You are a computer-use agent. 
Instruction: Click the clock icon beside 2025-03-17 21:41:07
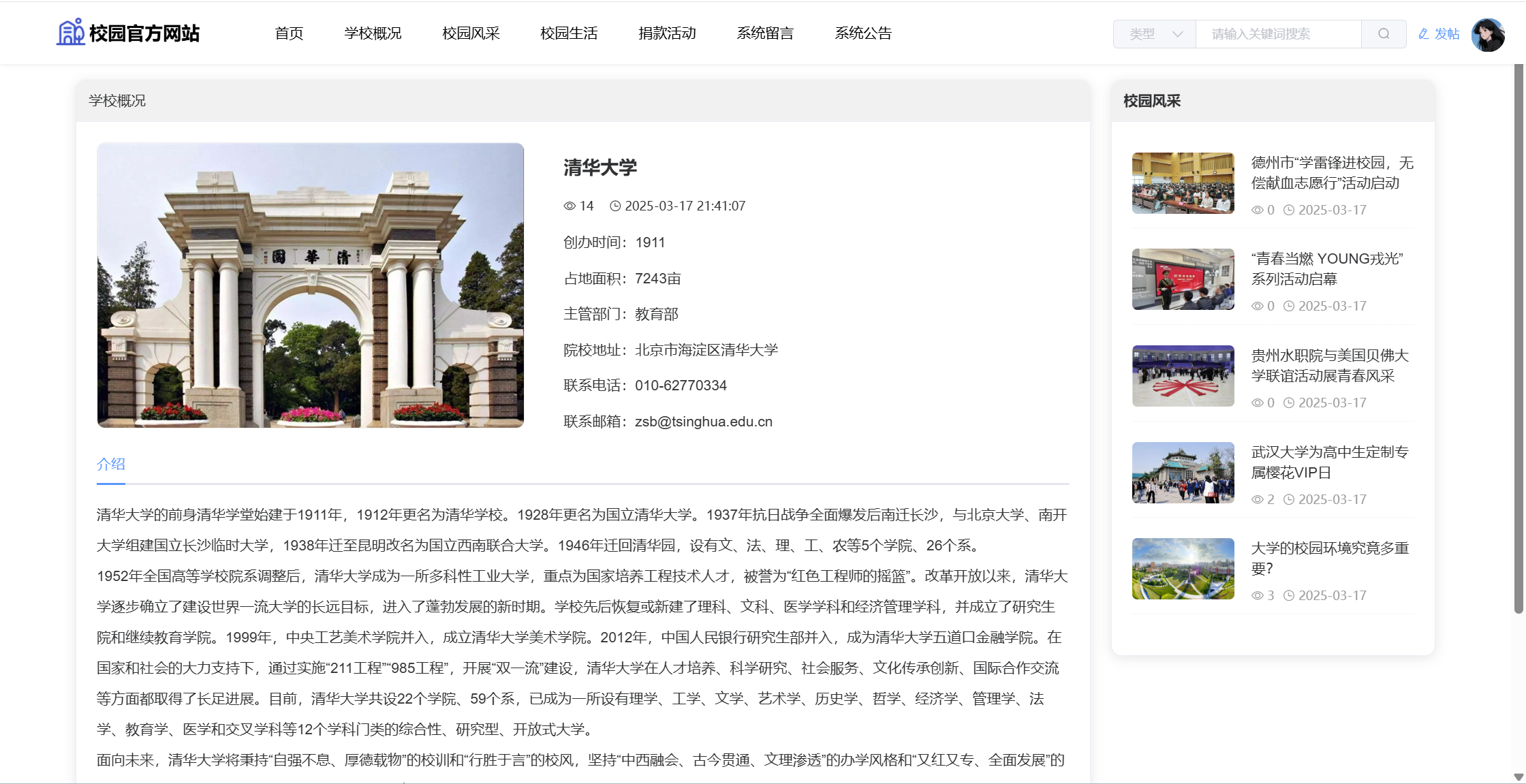[x=615, y=206]
